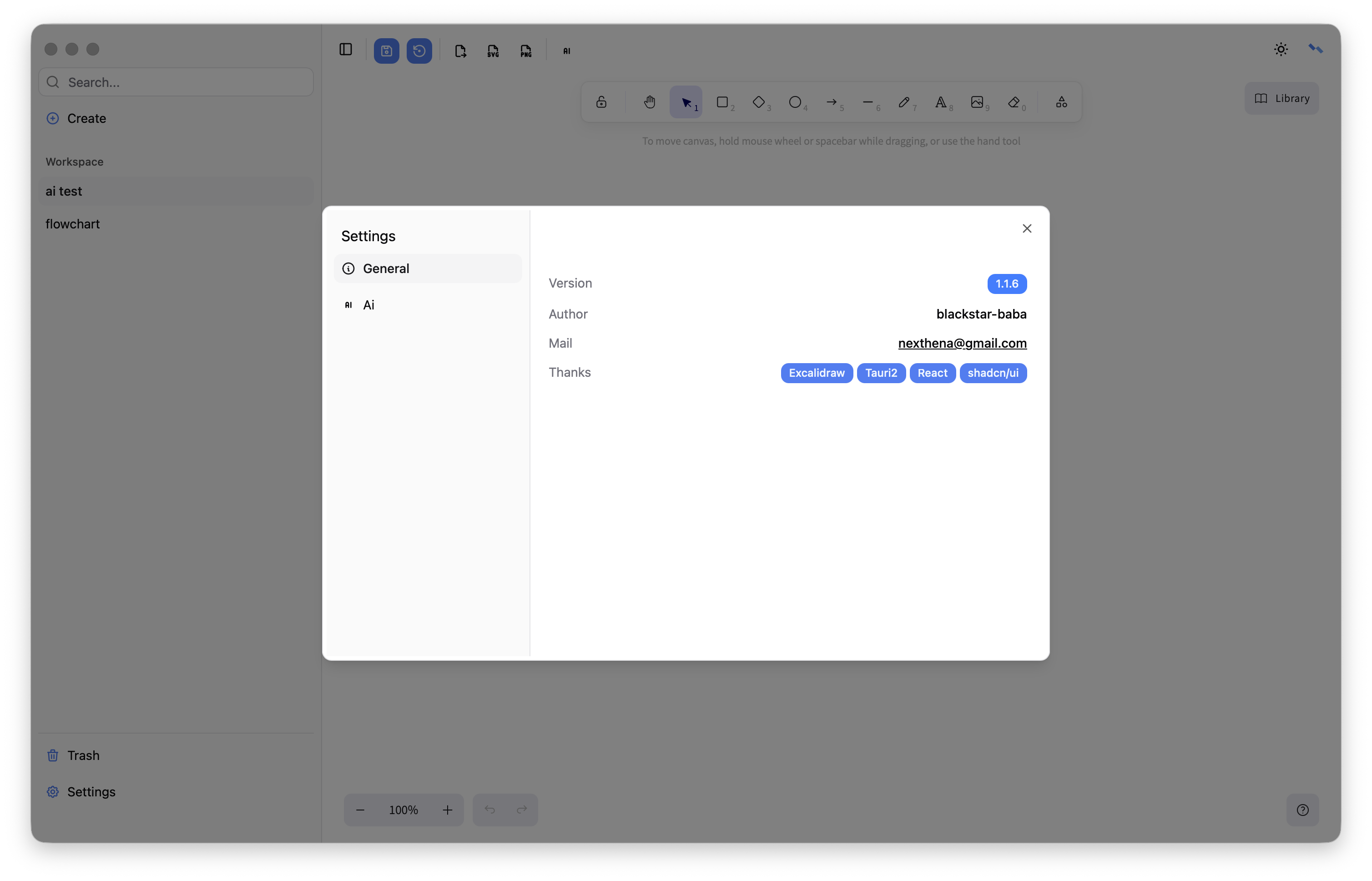Viewport: 1372px width, 881px height.
Task: Select the Diamond tool
Action: (759, 102)
